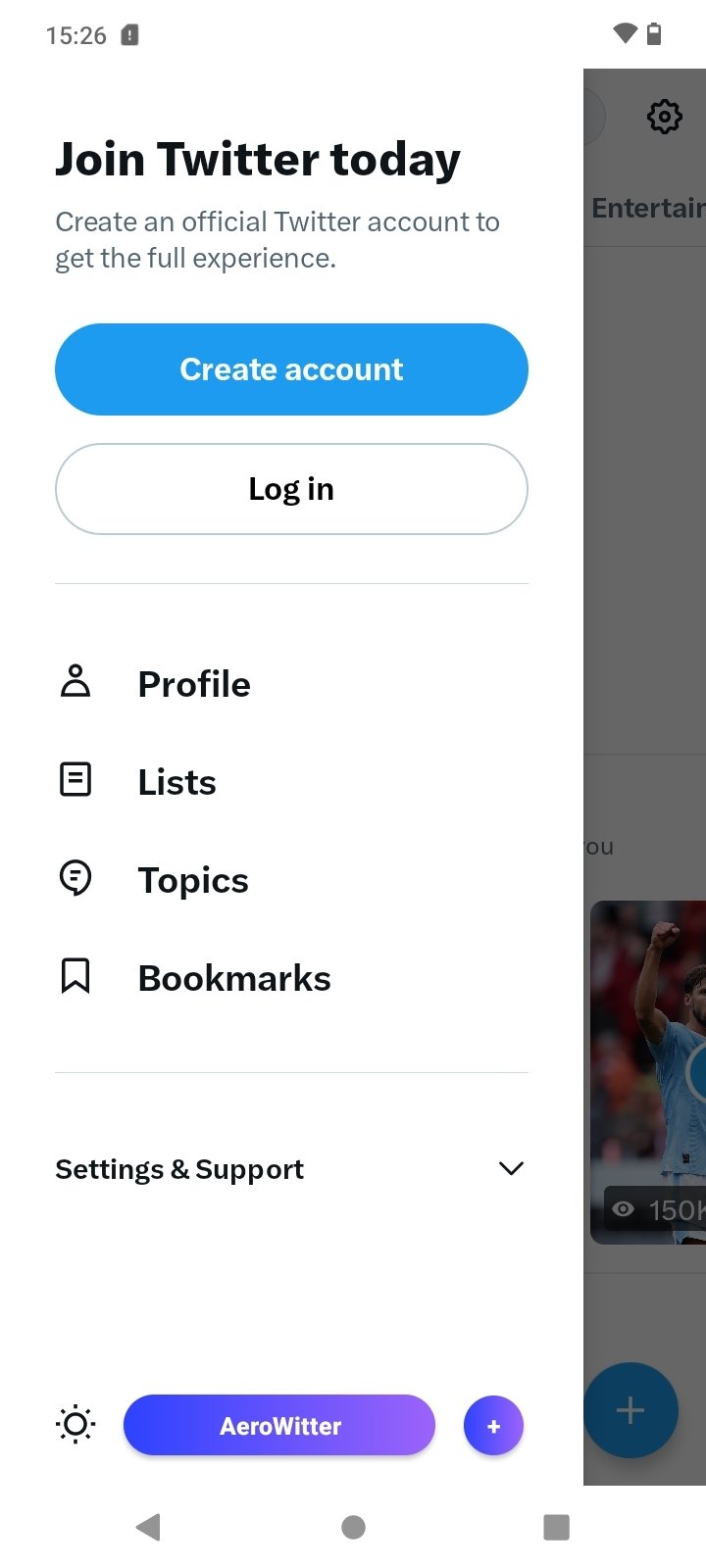Open the Profile person icon
Viewport: 706px width, 1568px height.
pyautogui.click(x=76, y=681)
